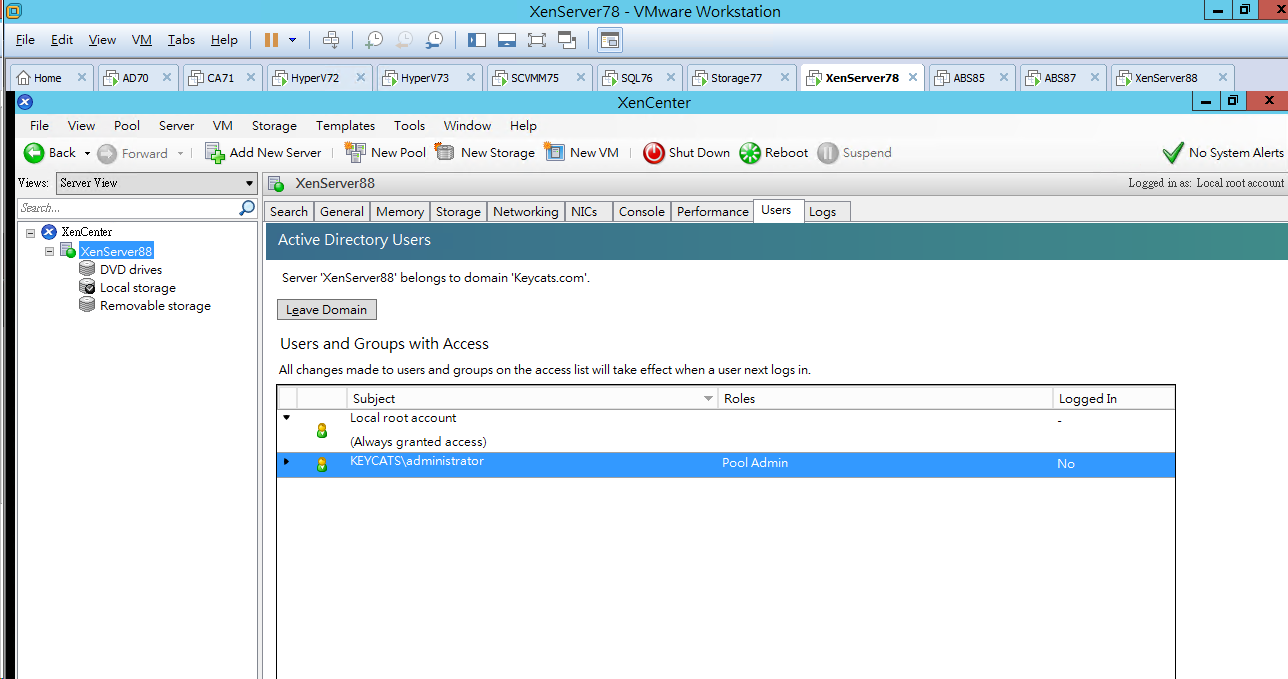Open the XenCenter Storage menu
The image size is (1288, 679).
(x=274, y=126)
